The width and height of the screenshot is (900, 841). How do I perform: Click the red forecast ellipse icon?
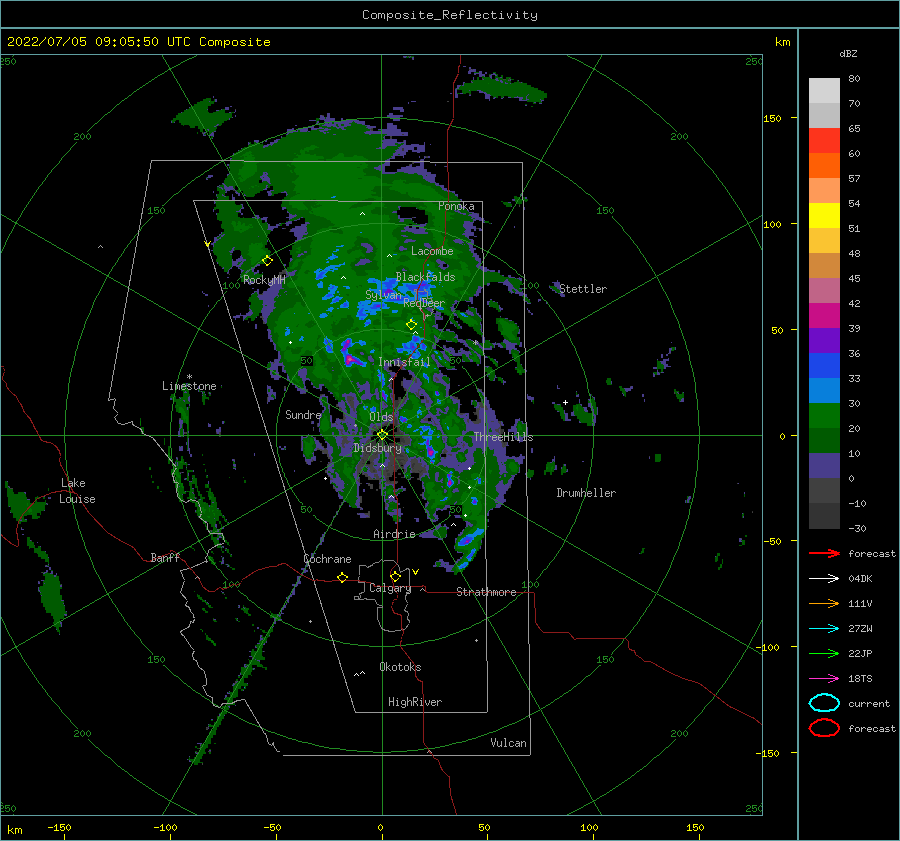[x=824, y=728]
